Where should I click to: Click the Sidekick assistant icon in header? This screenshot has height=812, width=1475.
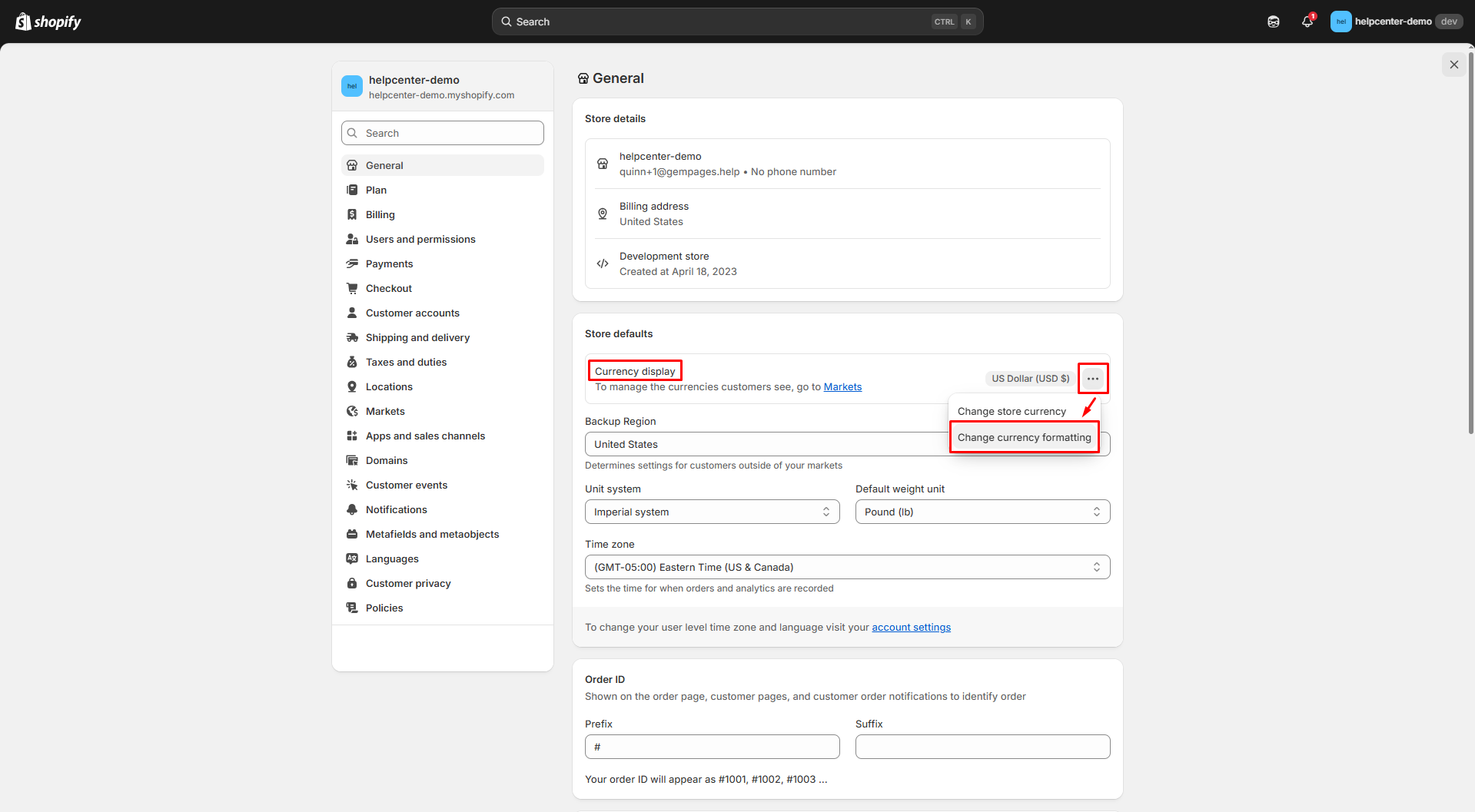[1274, 22]
